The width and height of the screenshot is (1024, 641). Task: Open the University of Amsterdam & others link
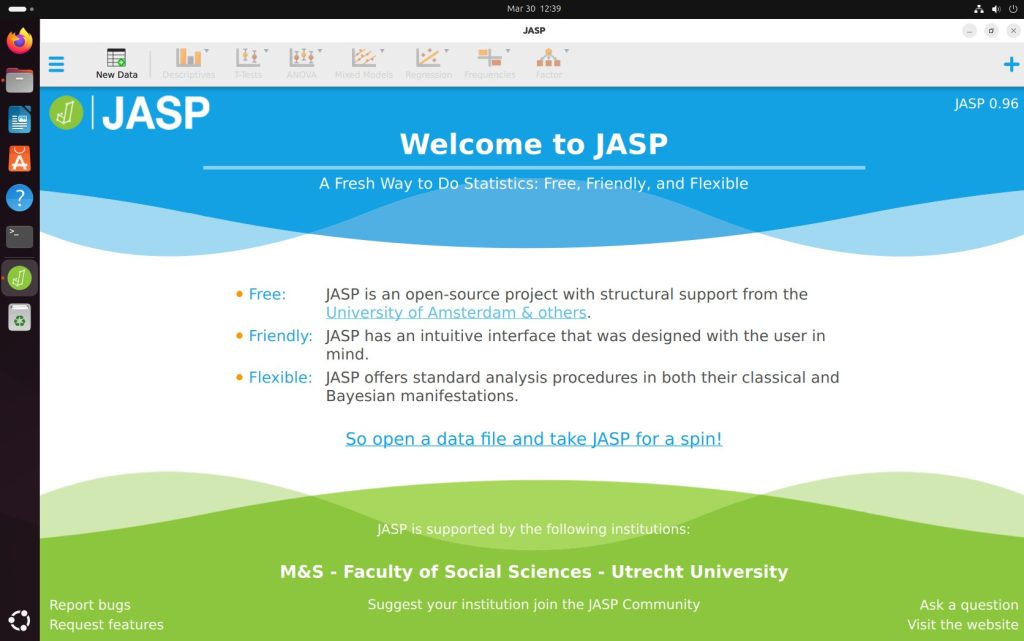pos(456,313)
